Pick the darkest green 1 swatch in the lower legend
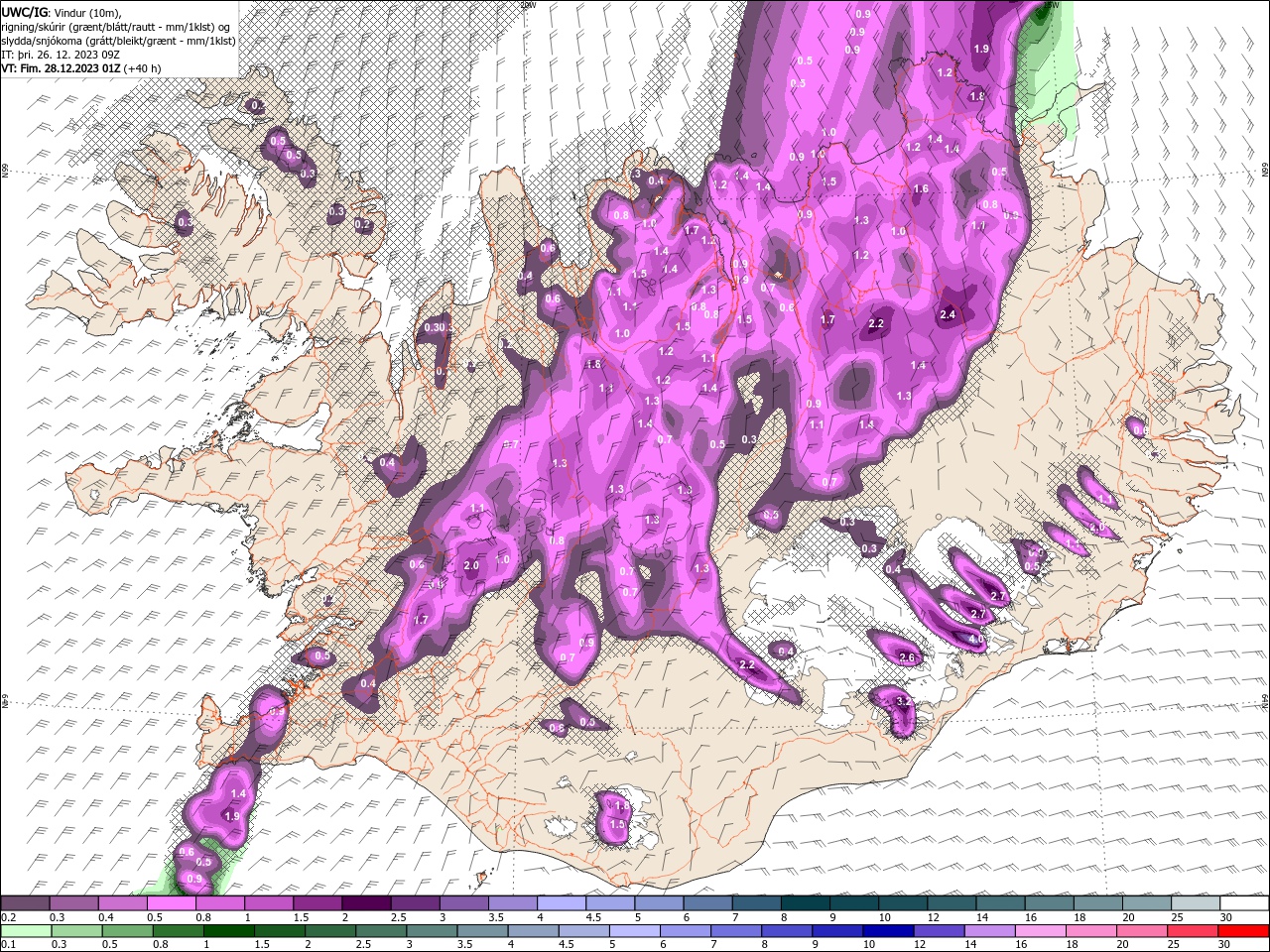 [228, 930]
